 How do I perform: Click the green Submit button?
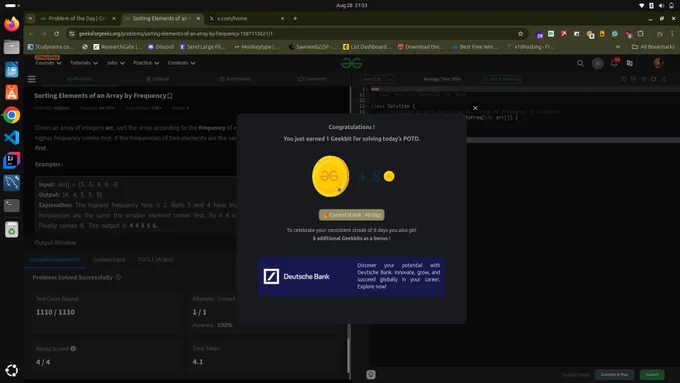pos(652,374)
